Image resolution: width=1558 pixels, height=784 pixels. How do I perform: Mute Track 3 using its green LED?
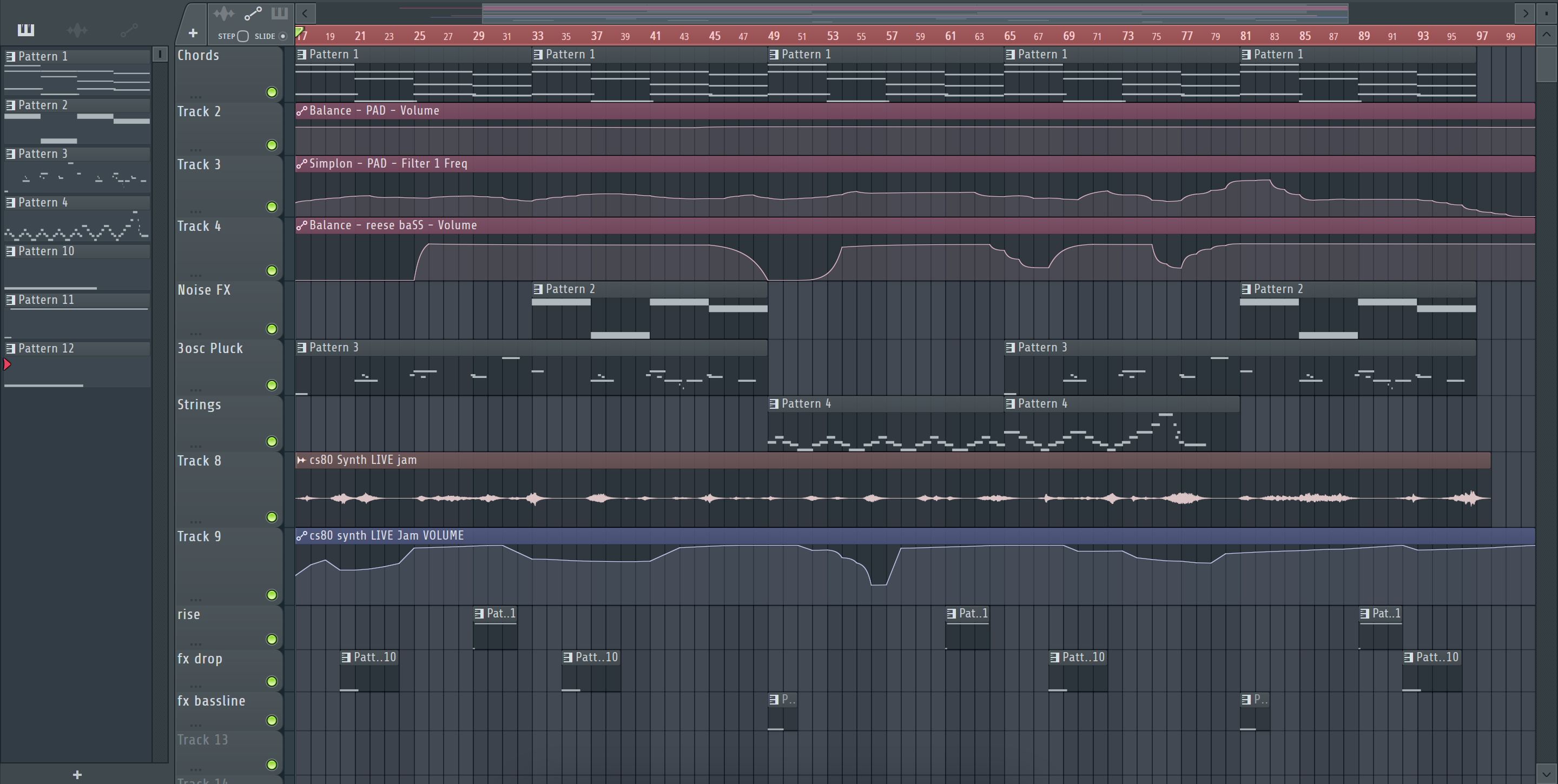pyautogui.click(x=272, y=207)
